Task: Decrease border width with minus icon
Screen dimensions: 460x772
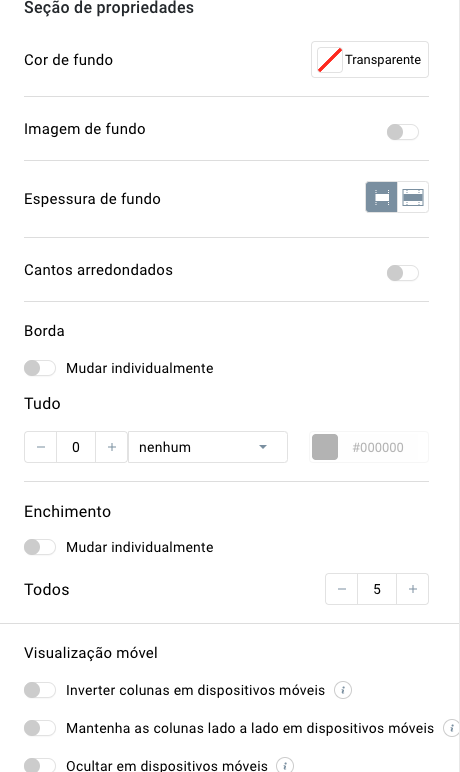Action: coord(41,447)
